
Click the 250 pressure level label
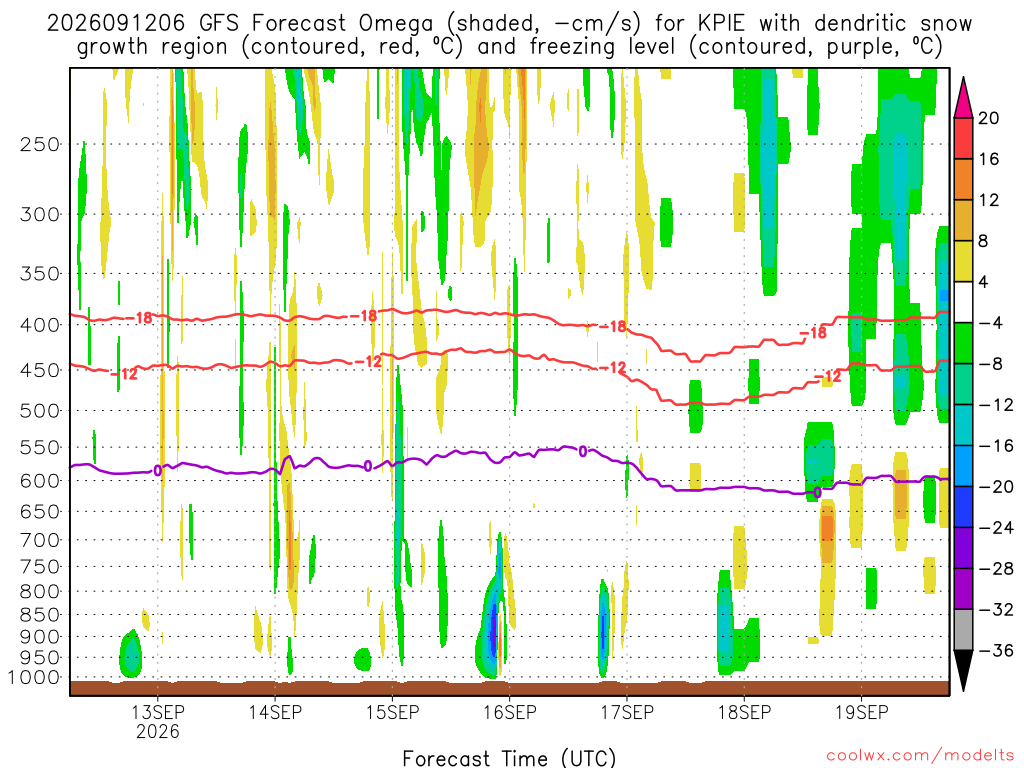40,144
